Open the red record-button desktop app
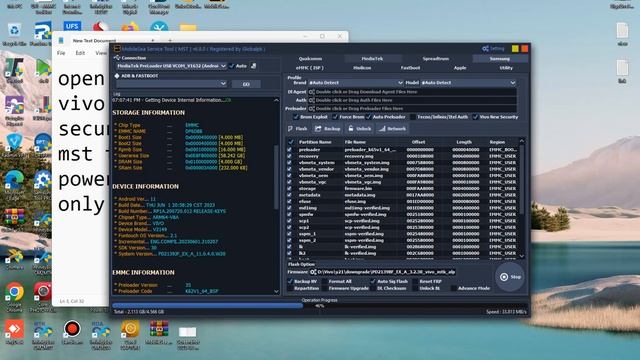This screenshot has height=360, width=640. [x=72, y=329]
